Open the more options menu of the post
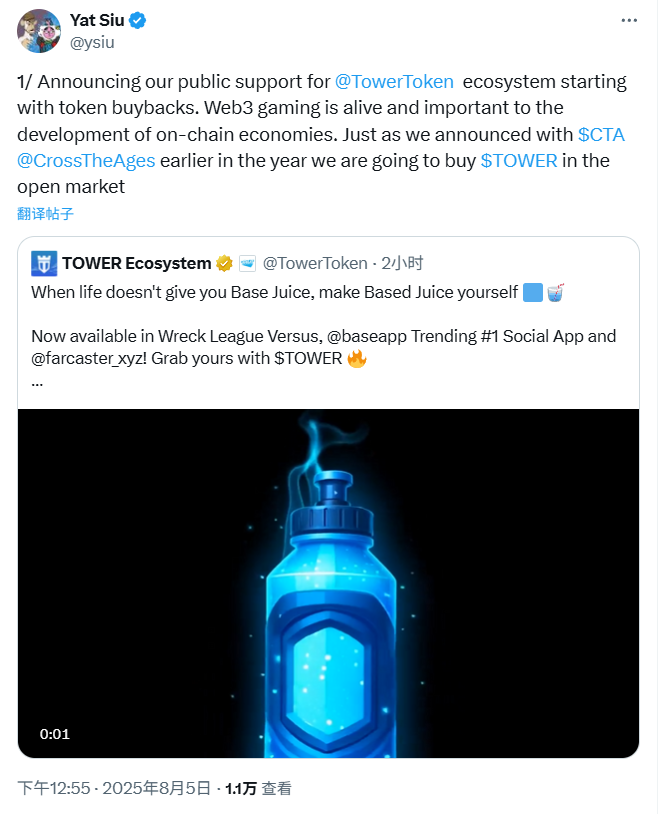The image size is (662, 814). pyautogui.click(x=628, y=20)
